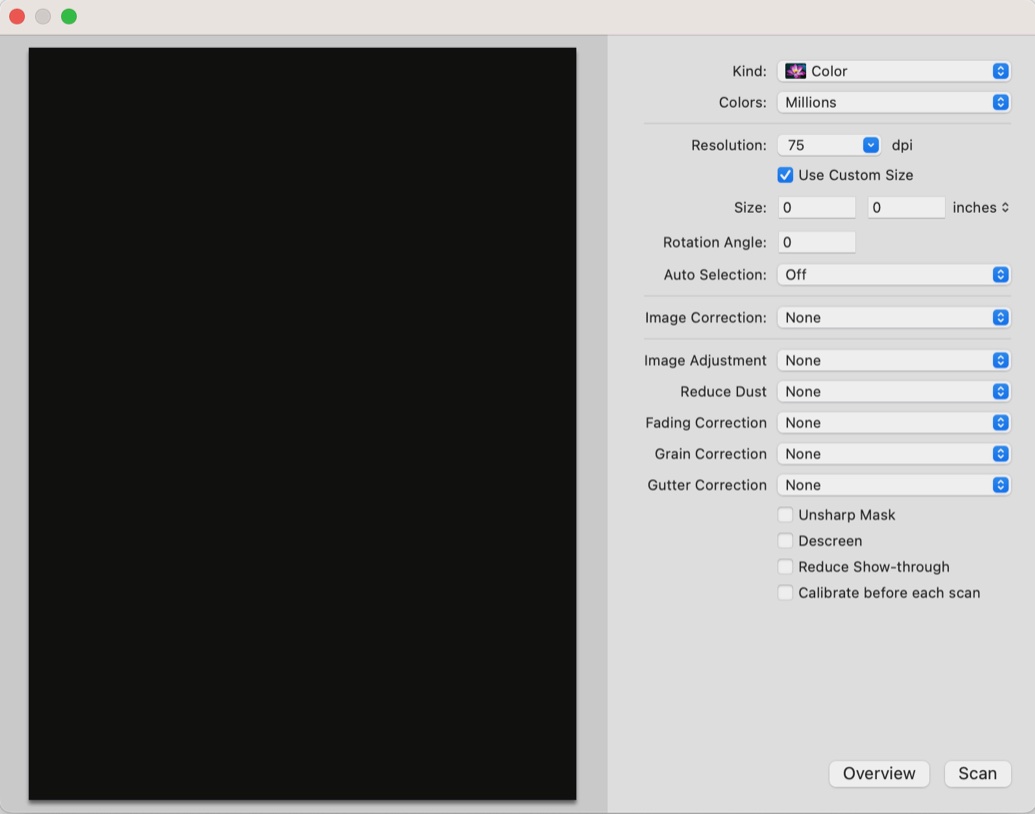The height and width of the screenshot is (814, 1035).
Task: Change the inches unit selector
Action: 980,207
